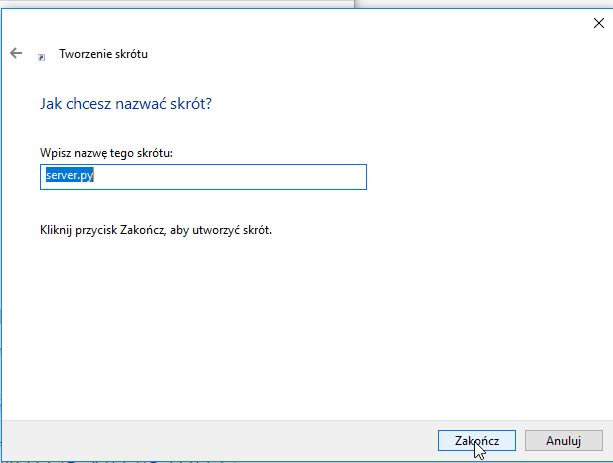
Task: Close the Tworzenie skrótu dialog with X
Action: (599, 23)
